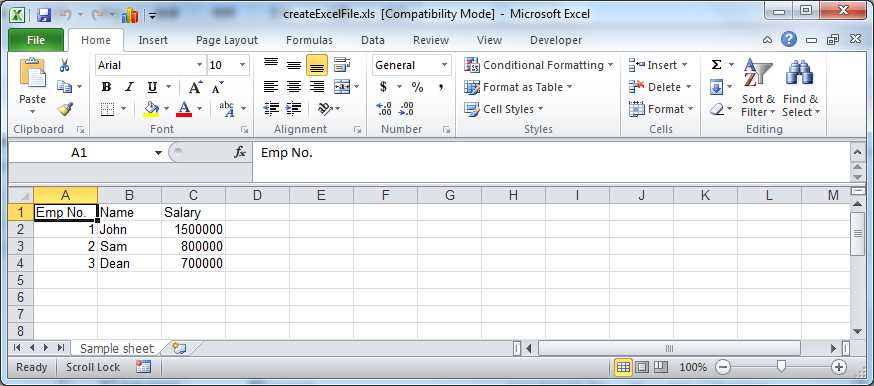Toggle Bottom Align alignment button

point(317,65)
